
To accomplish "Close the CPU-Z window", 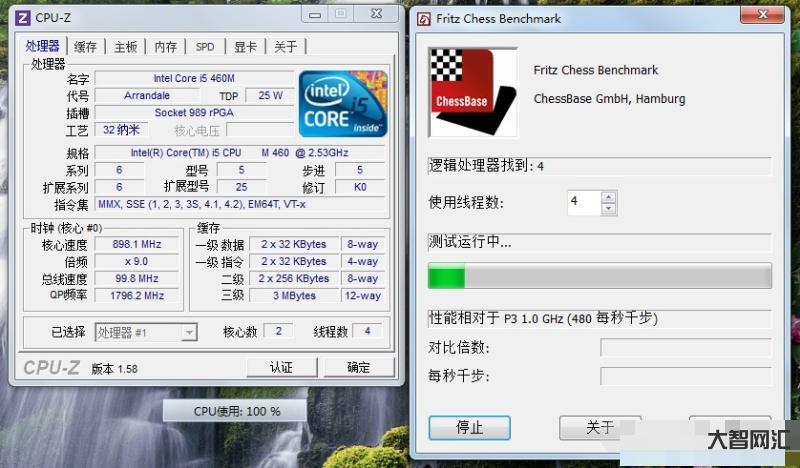I will pyautogui.click(x=376, y=14).
